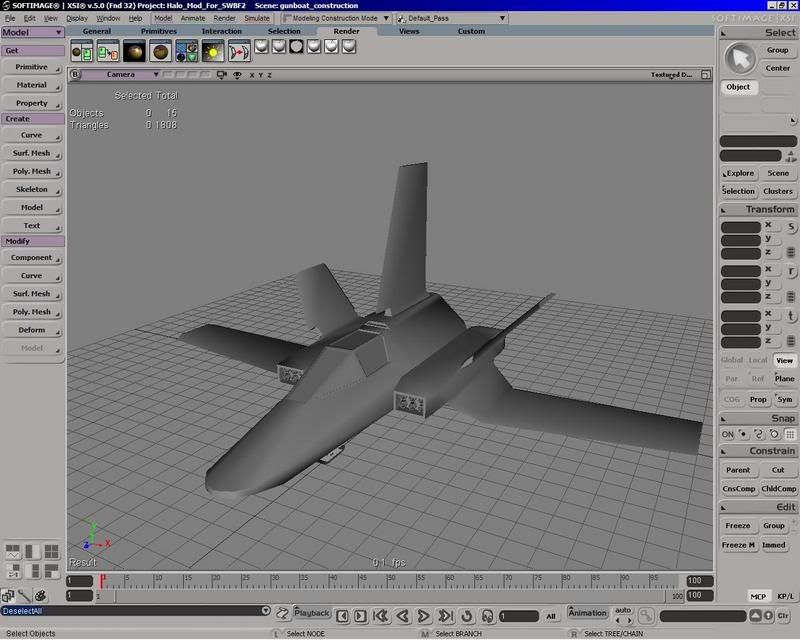Click the Freeze button
This screenshot has width=800, height=640.
point(738,526)
